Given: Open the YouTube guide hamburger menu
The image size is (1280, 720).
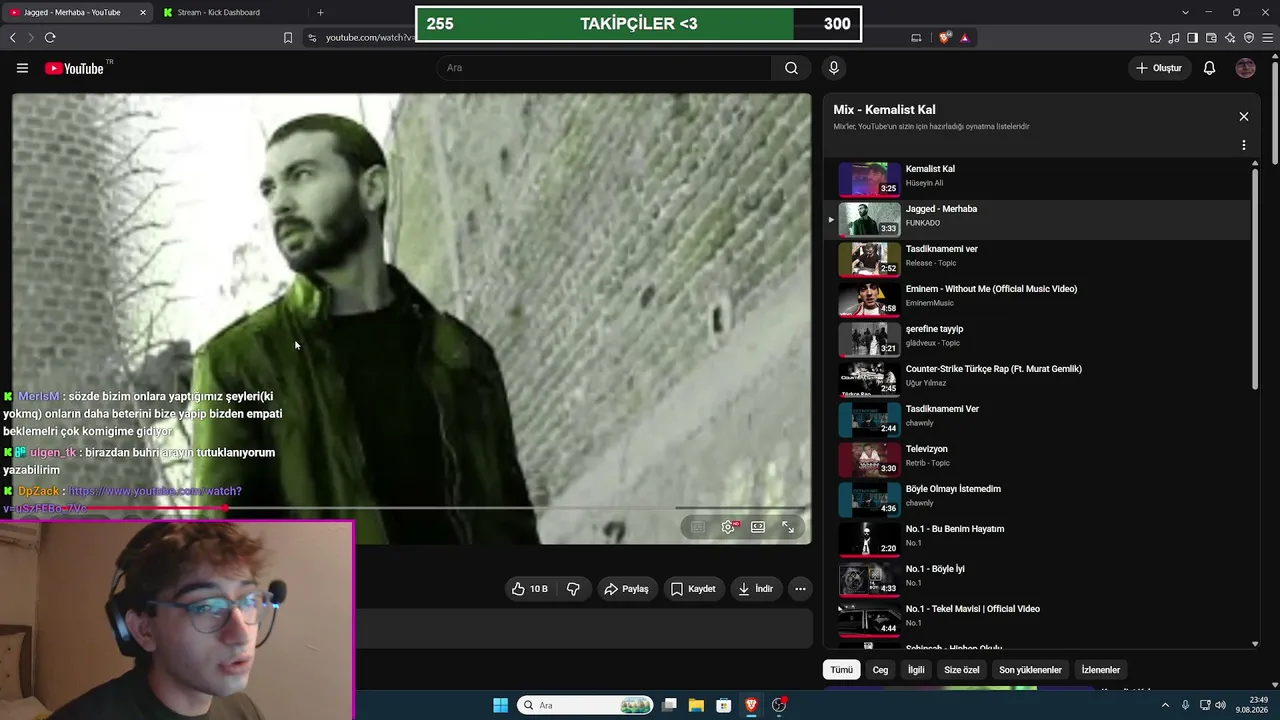Looking at the screenshot, I should pos(22,68).
